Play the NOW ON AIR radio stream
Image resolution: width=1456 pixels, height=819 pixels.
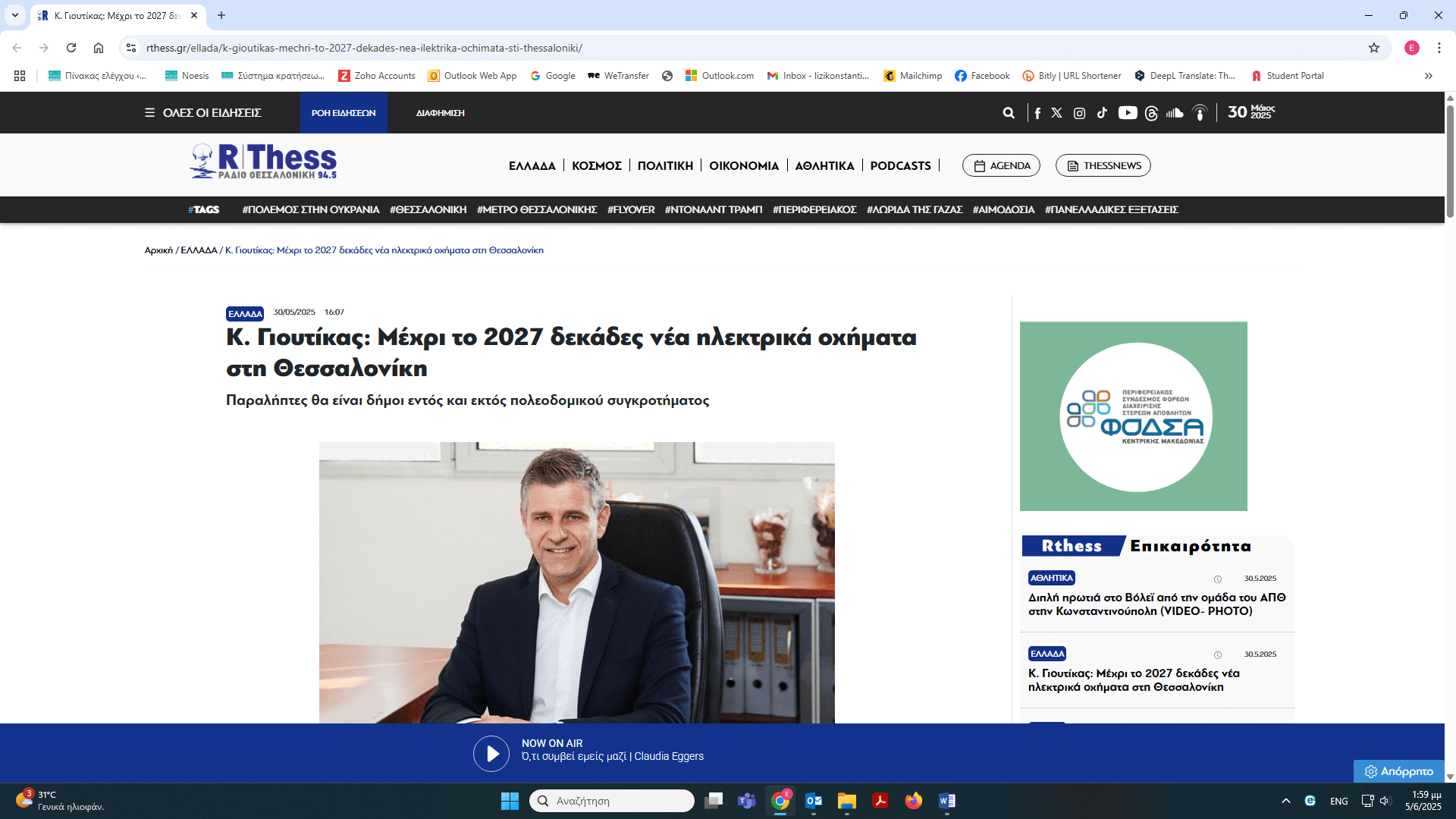coord(491,754)
